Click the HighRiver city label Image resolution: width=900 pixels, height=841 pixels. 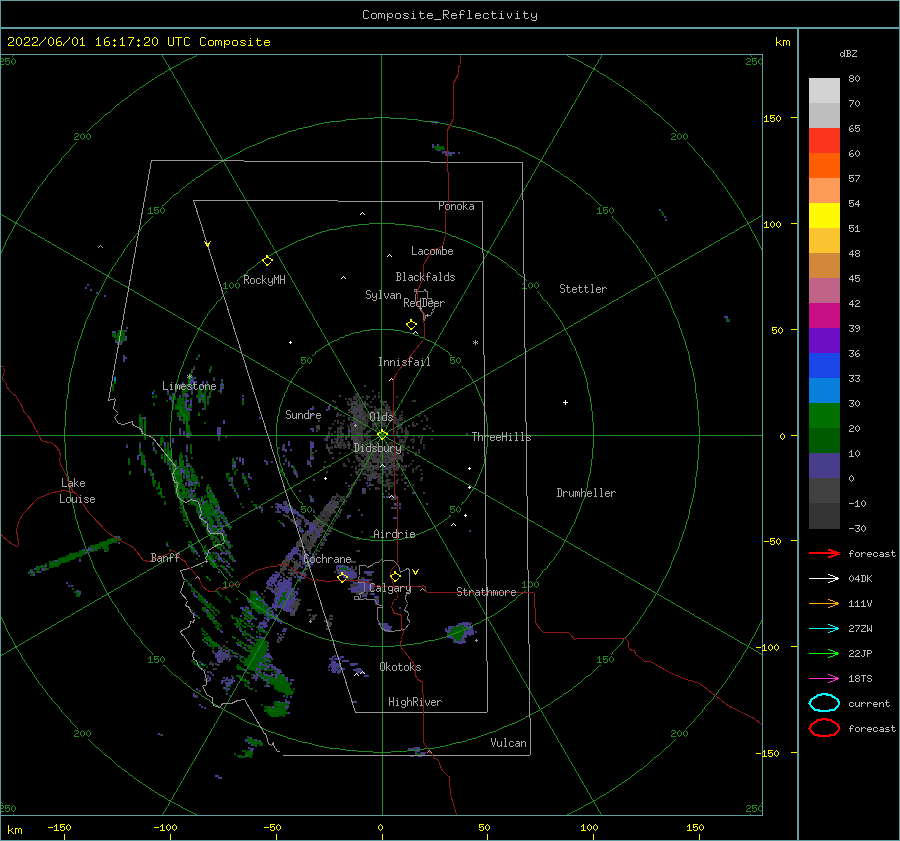pos(415,702)
